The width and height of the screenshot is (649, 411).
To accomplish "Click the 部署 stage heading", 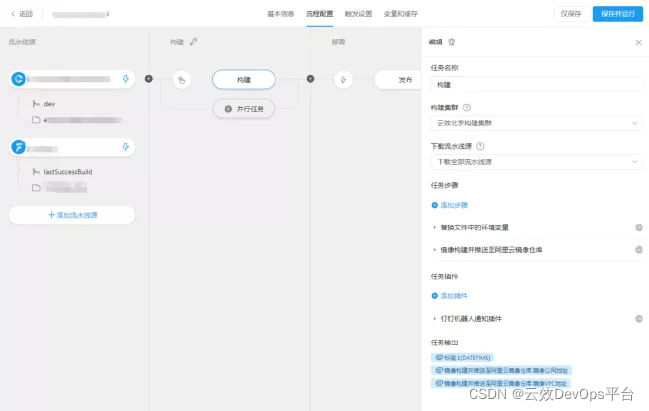I will 338,42.
